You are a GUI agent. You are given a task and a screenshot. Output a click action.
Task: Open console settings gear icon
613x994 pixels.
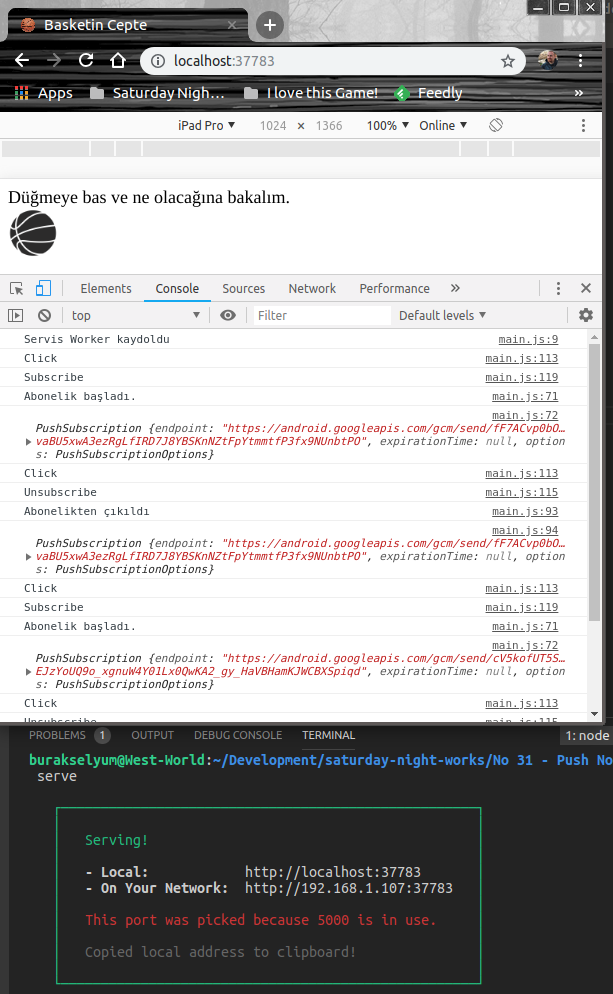point(586,315)
